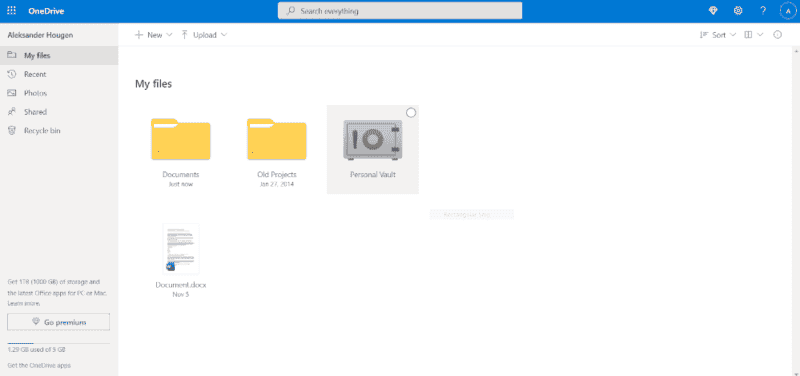Click the upload arrow icon

(x=185, y=35)
